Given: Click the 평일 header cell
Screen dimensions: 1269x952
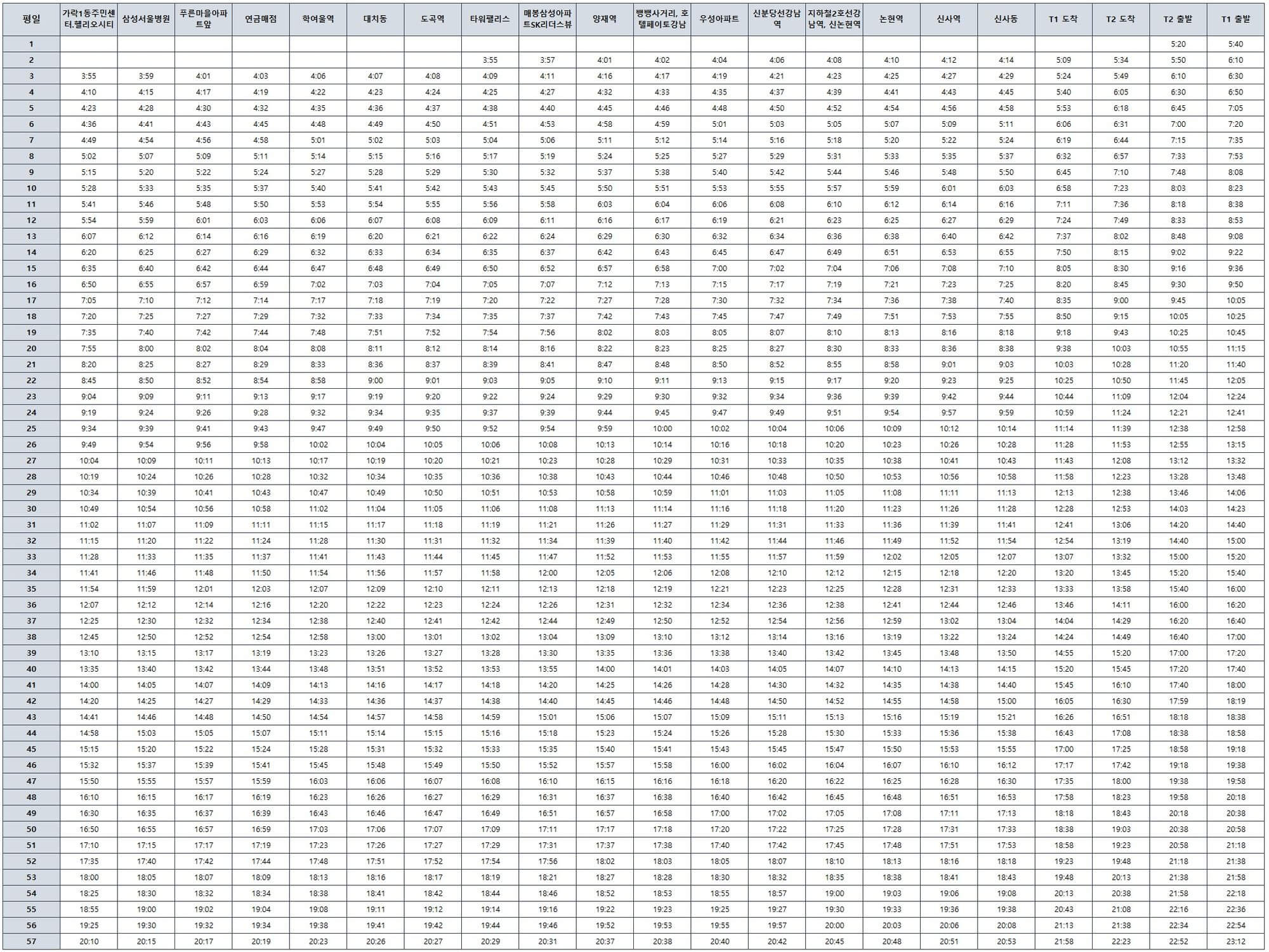Looking at the screenshot, I should [x=31, y=19].
